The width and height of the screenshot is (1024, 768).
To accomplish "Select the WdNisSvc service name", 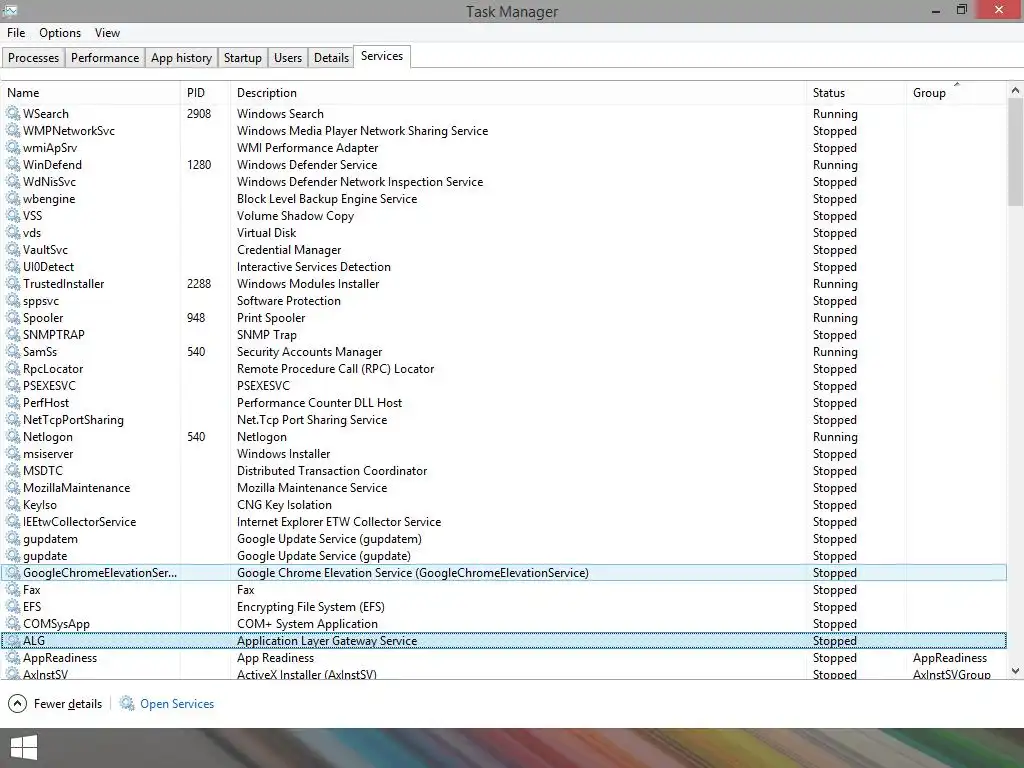I will pyautogui.click(x=49, y=182).
